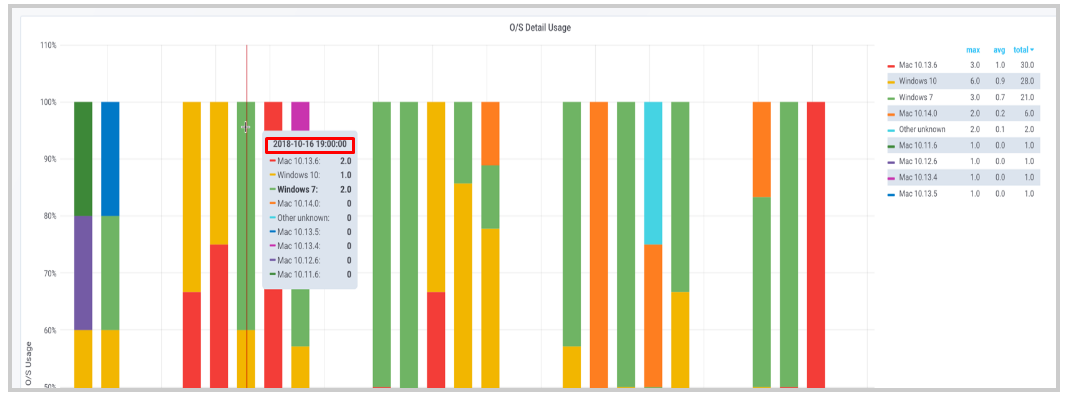
Task: Click the cyan Other unknown bar segment
Action: tap(653, 172)
